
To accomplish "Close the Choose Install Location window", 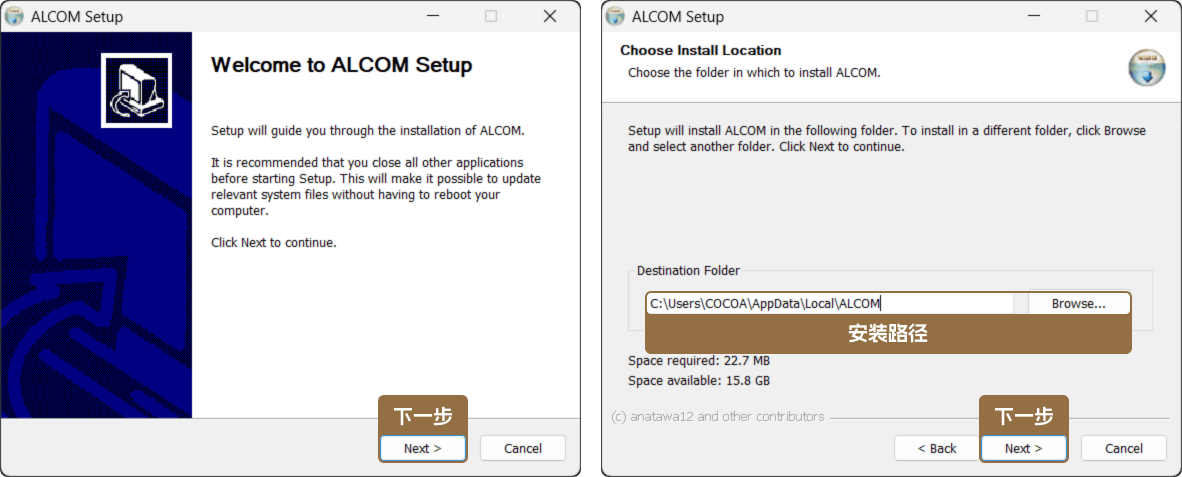I will coord(1151,17).
